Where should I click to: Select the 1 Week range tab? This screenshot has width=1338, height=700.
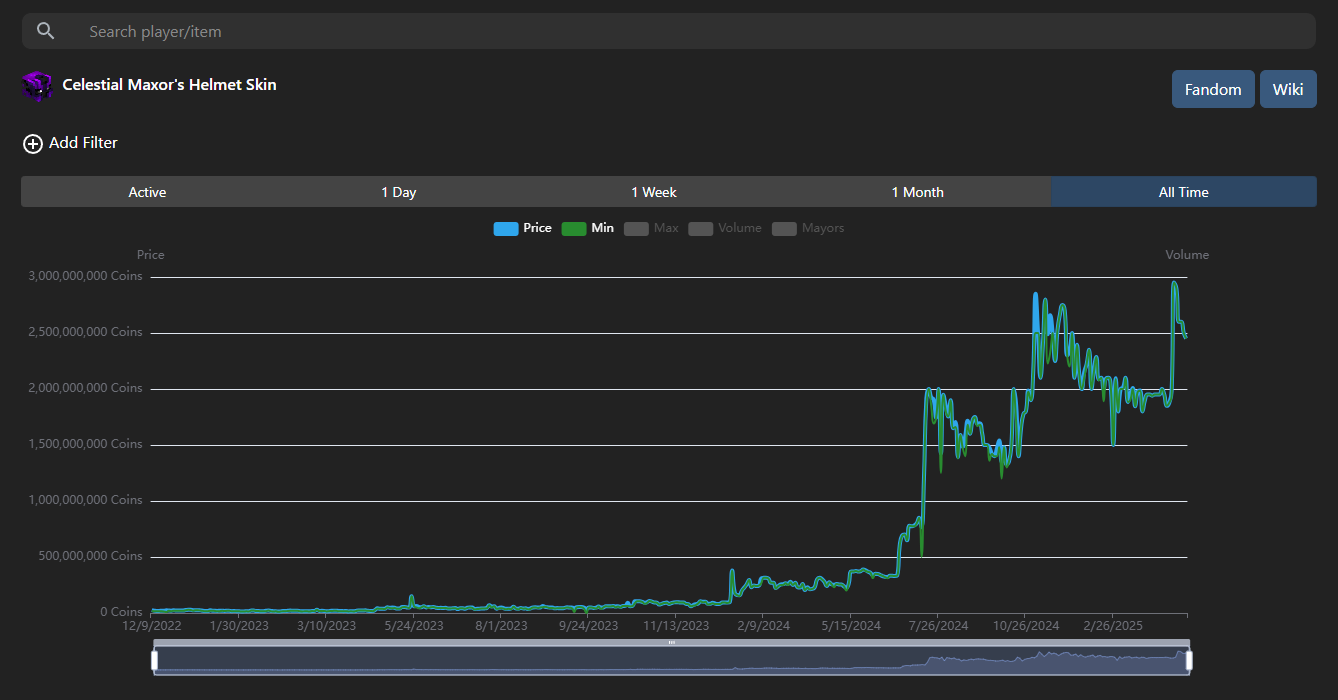tap(654, 192)
